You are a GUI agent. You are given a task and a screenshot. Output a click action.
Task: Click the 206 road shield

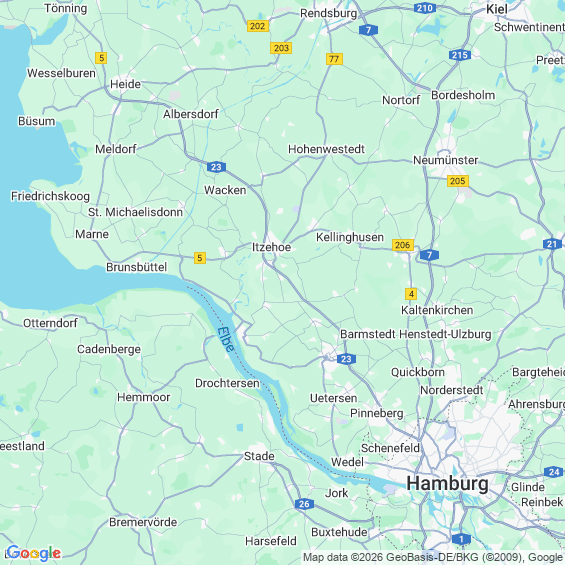(402, 245)
